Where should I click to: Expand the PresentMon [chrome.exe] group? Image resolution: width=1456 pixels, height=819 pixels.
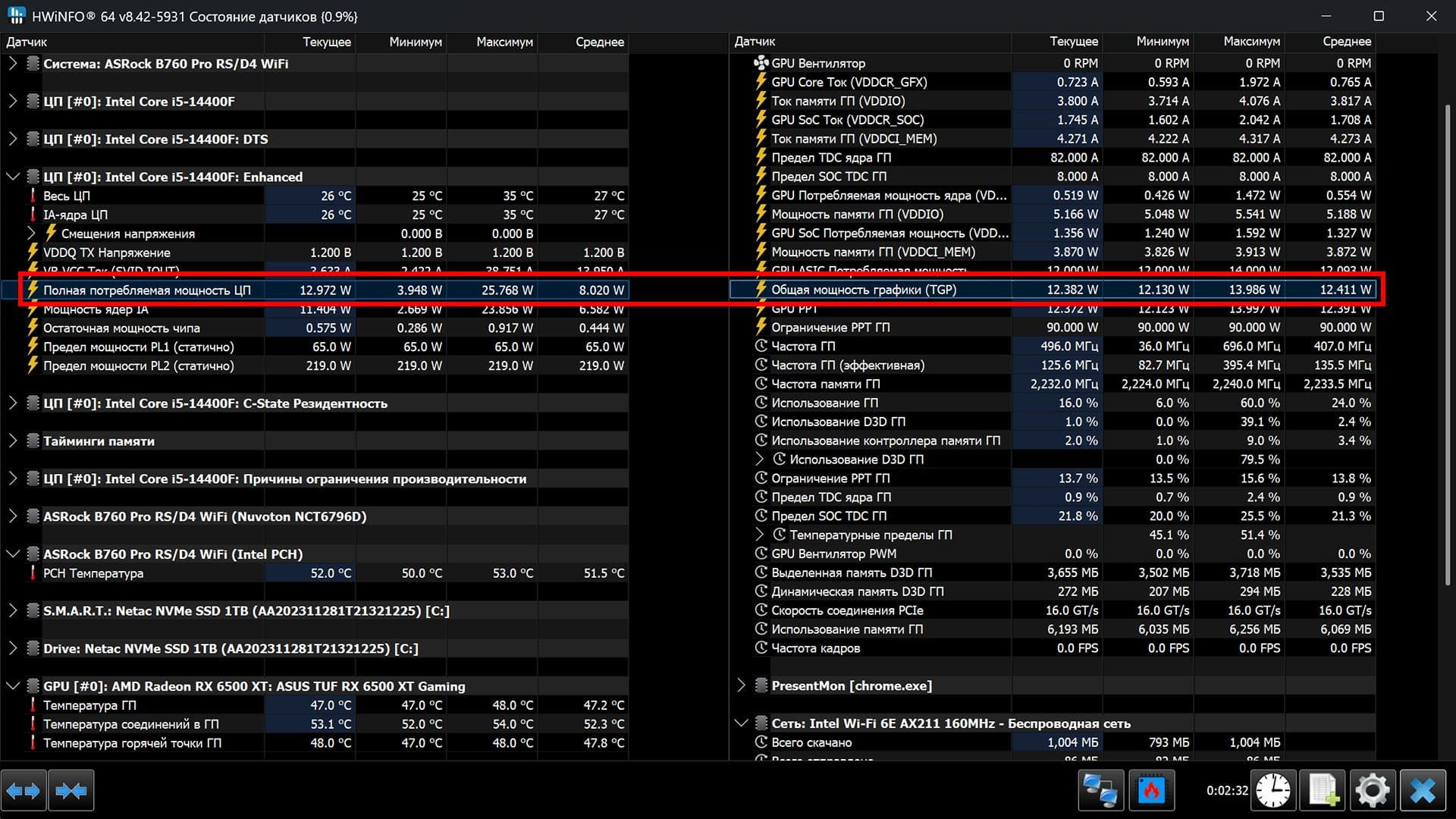(x=741, y=686)
